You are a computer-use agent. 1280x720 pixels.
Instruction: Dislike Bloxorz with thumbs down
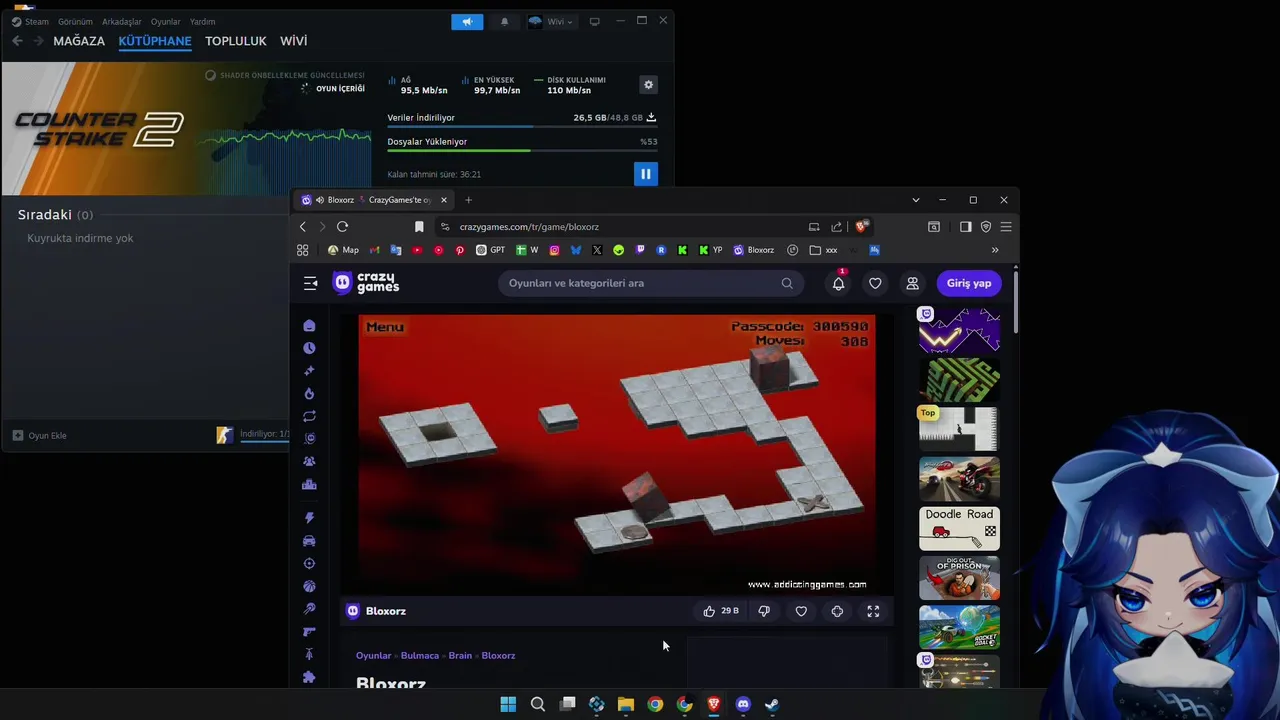pyautogui.click(x=764, y=611)
